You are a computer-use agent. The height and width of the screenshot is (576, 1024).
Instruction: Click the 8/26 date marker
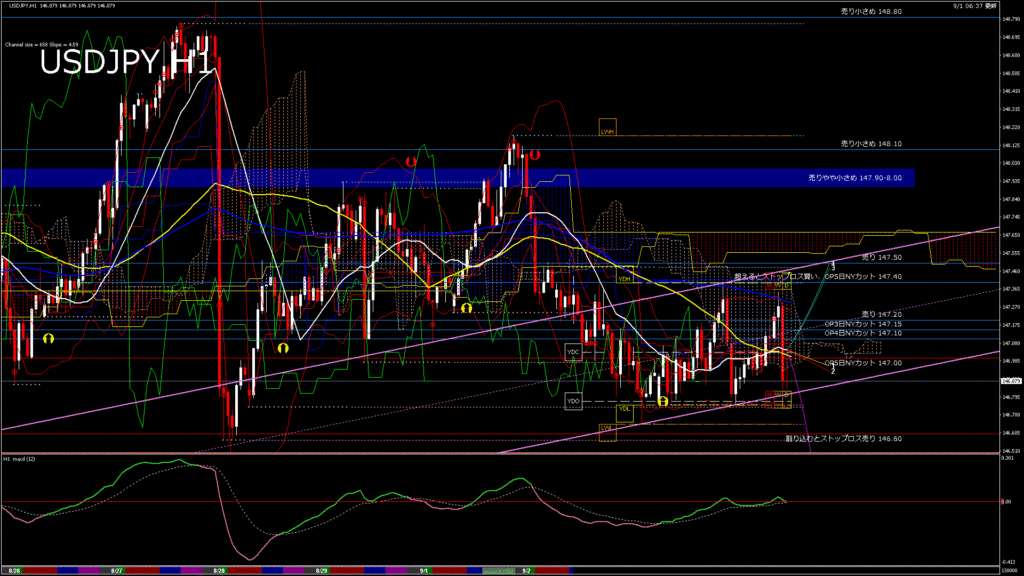tap(15, 571)
